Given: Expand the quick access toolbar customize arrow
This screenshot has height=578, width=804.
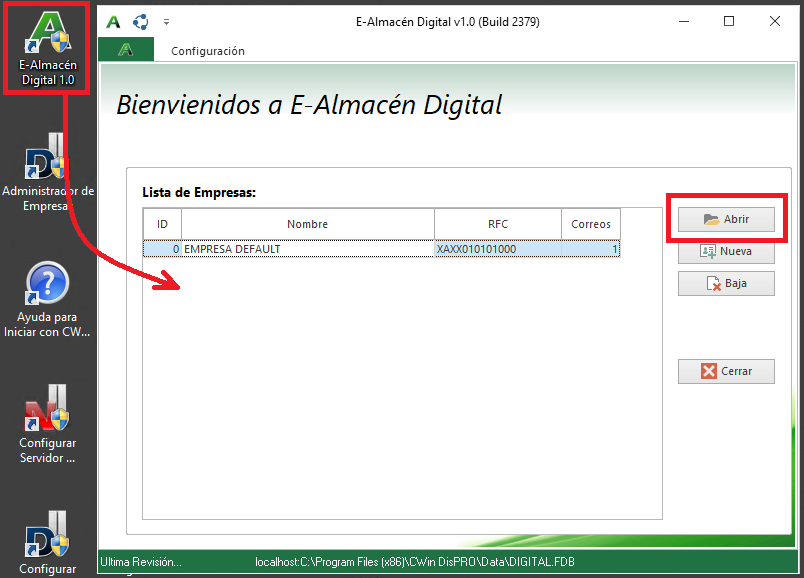Looking at the screenshot, I should [x=166, y=21].
